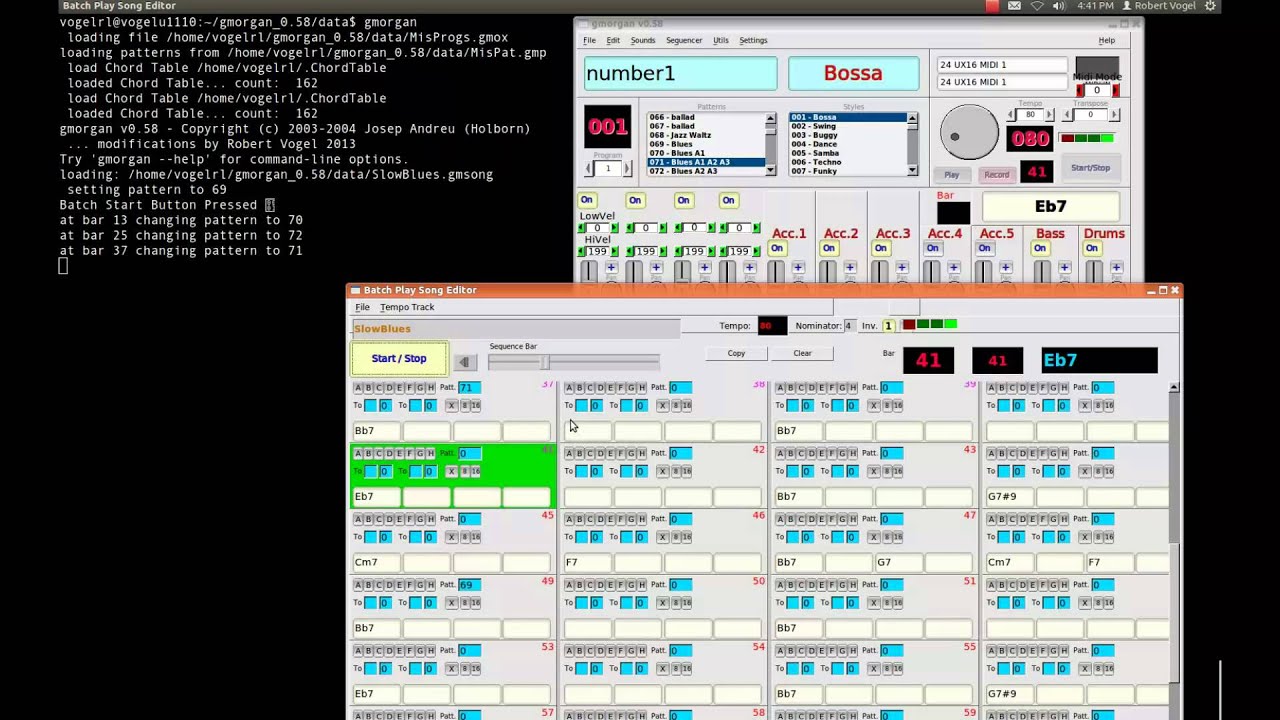Click the Clear button

[x=802, y=353]
